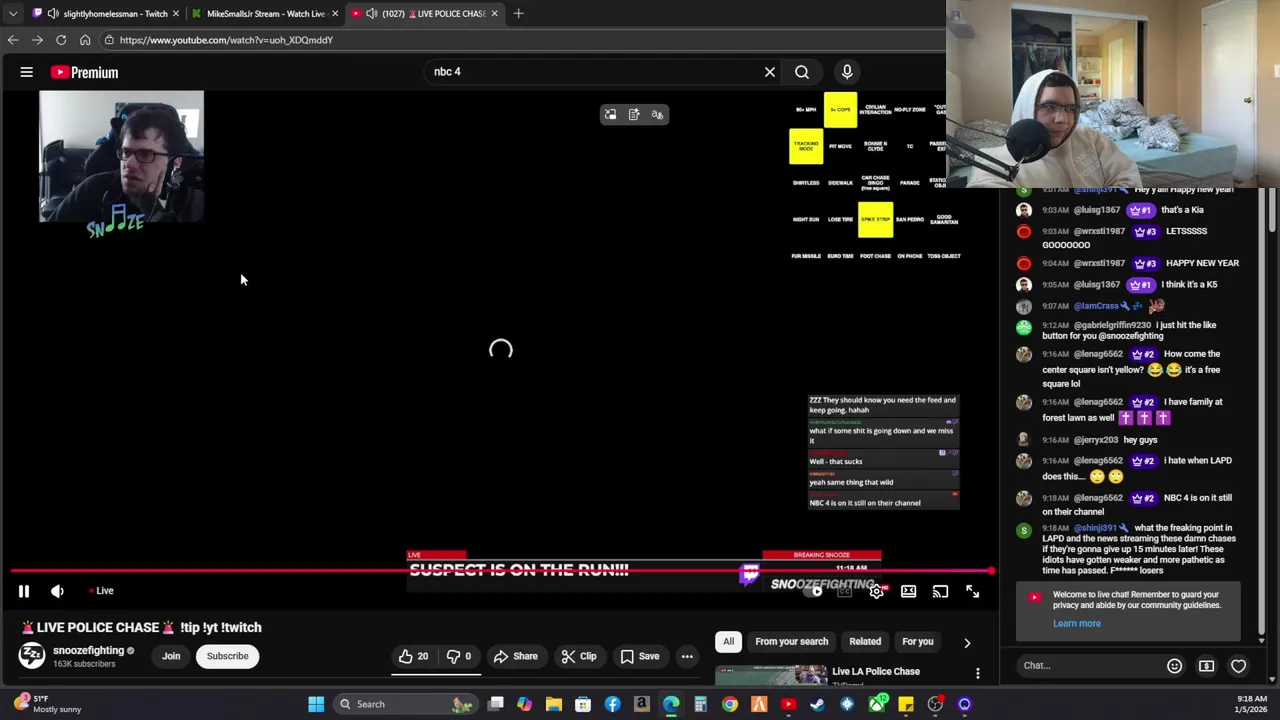
Task: Go to YouTube Premium home logo
Action: tap(85, 72)
